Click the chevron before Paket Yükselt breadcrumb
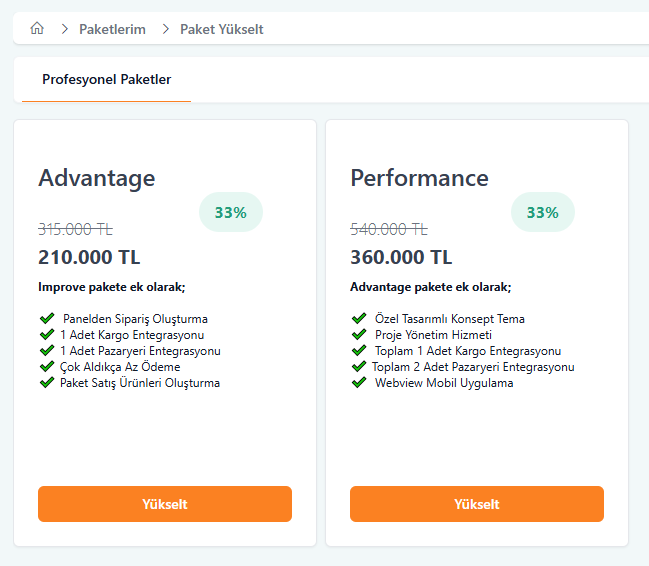 [x=165, y=29]
